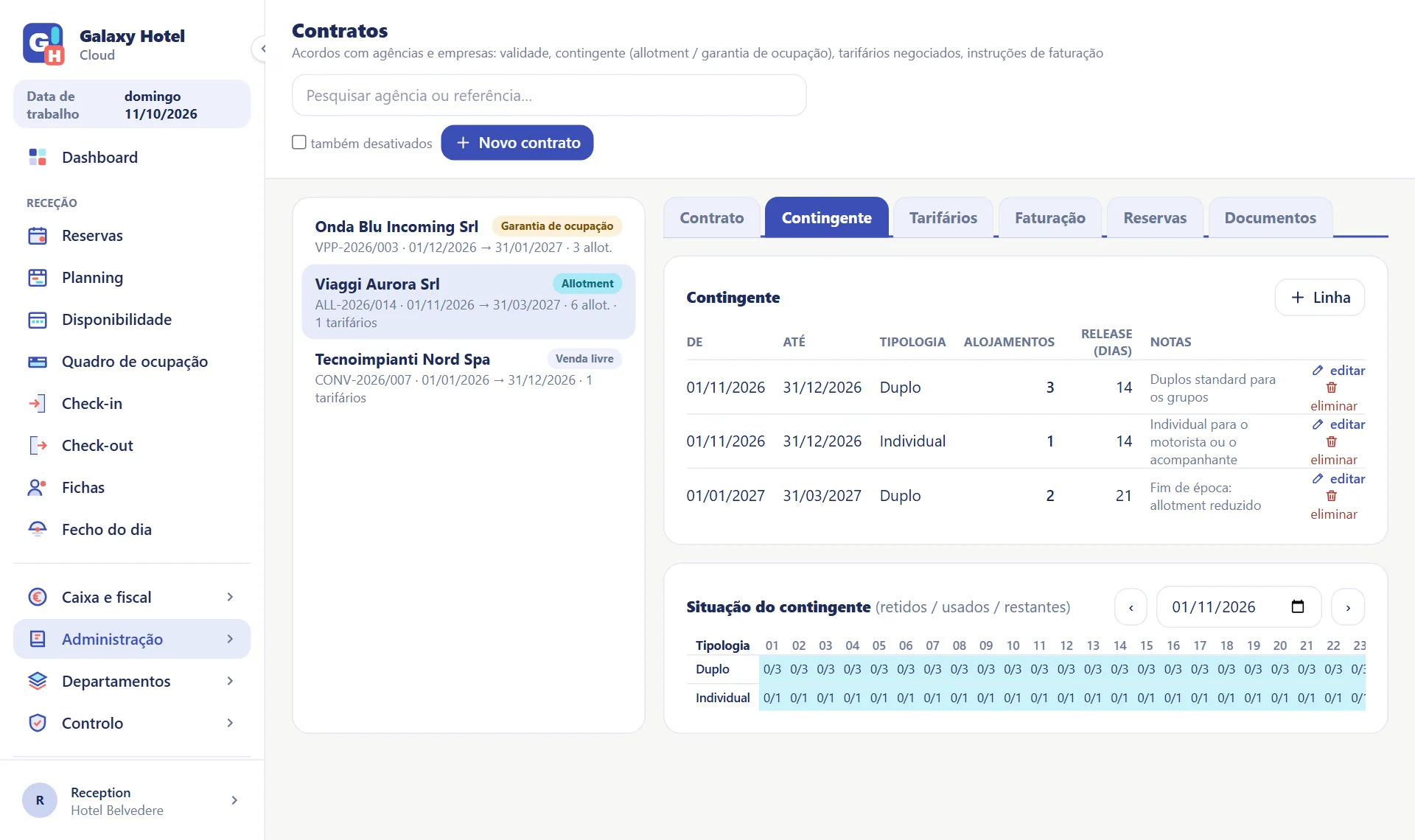This screenshot has height=840, width=1415.
Task: Expand the Departamentos submenu chevron
Action: pos(230,681)
